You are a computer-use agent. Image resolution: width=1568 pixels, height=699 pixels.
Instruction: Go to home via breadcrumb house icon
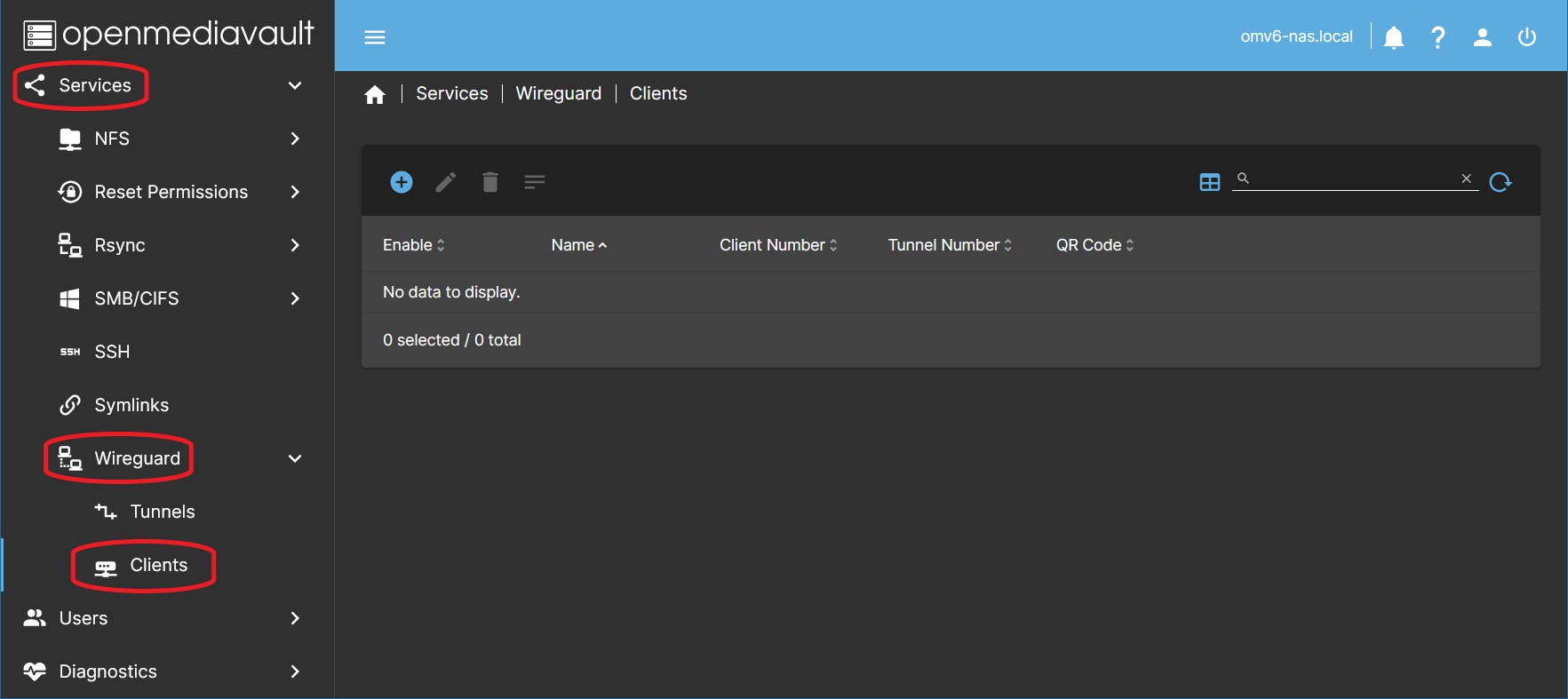click(x=375, y=94)
